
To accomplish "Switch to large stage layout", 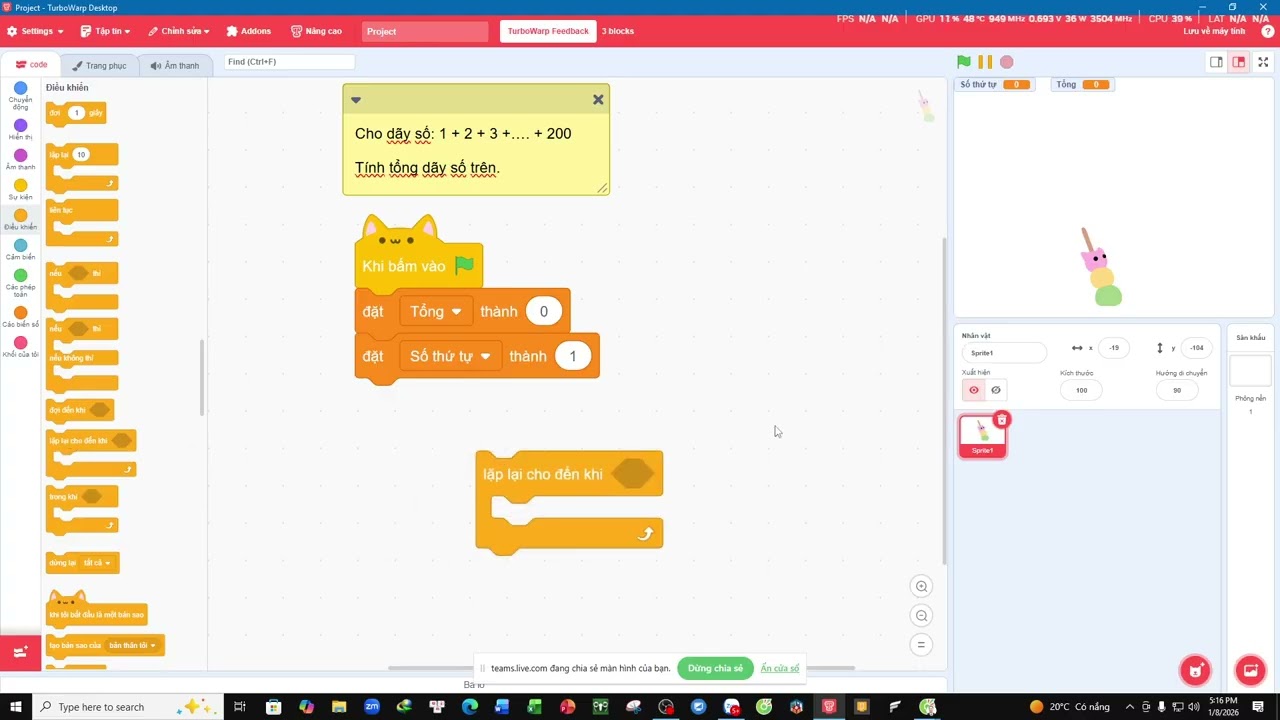I will (x=1239, y=62).
